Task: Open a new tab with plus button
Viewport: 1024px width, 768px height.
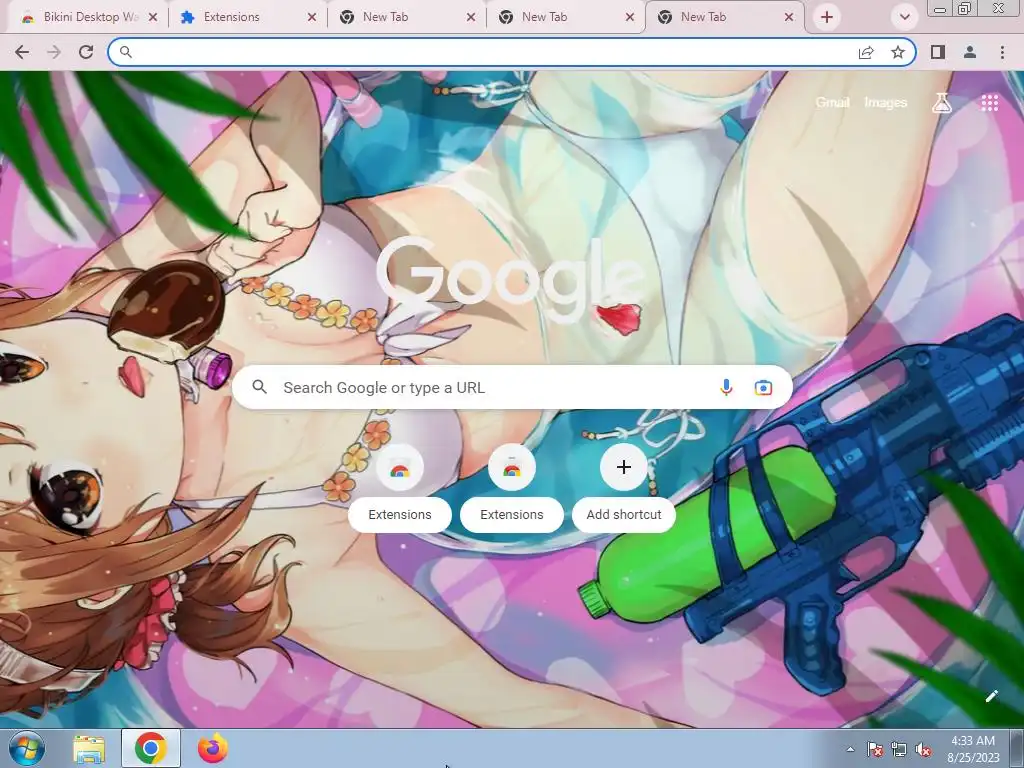Action: point(827,17)
